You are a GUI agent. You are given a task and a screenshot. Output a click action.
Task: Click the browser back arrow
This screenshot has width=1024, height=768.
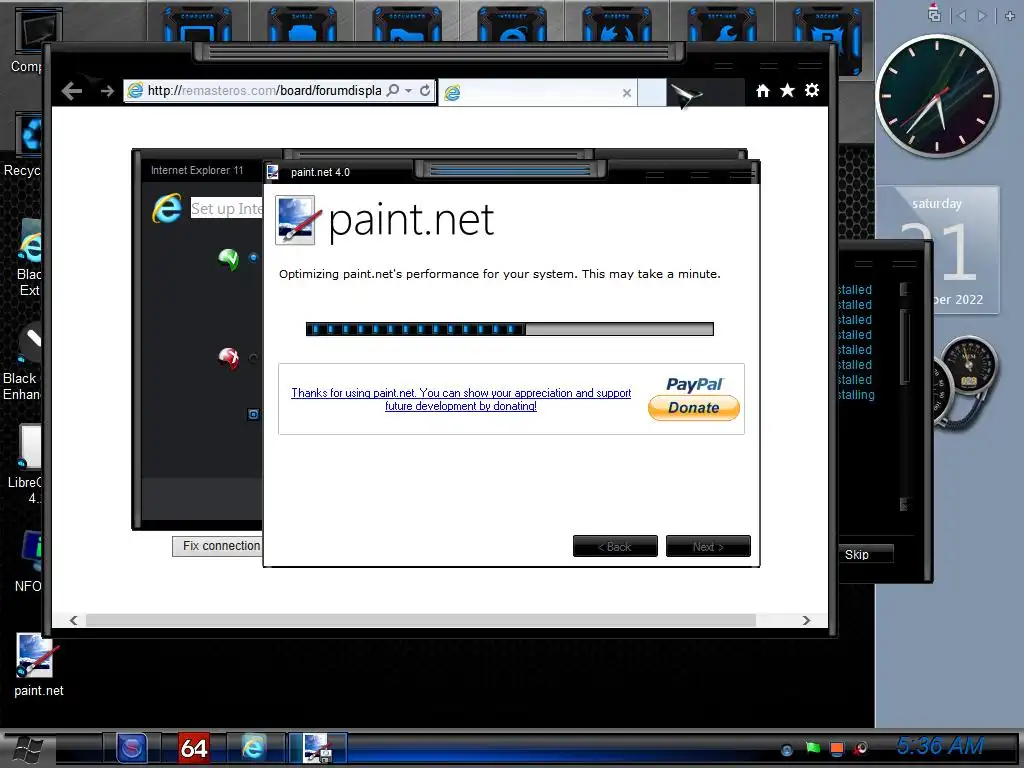(72, 91)
